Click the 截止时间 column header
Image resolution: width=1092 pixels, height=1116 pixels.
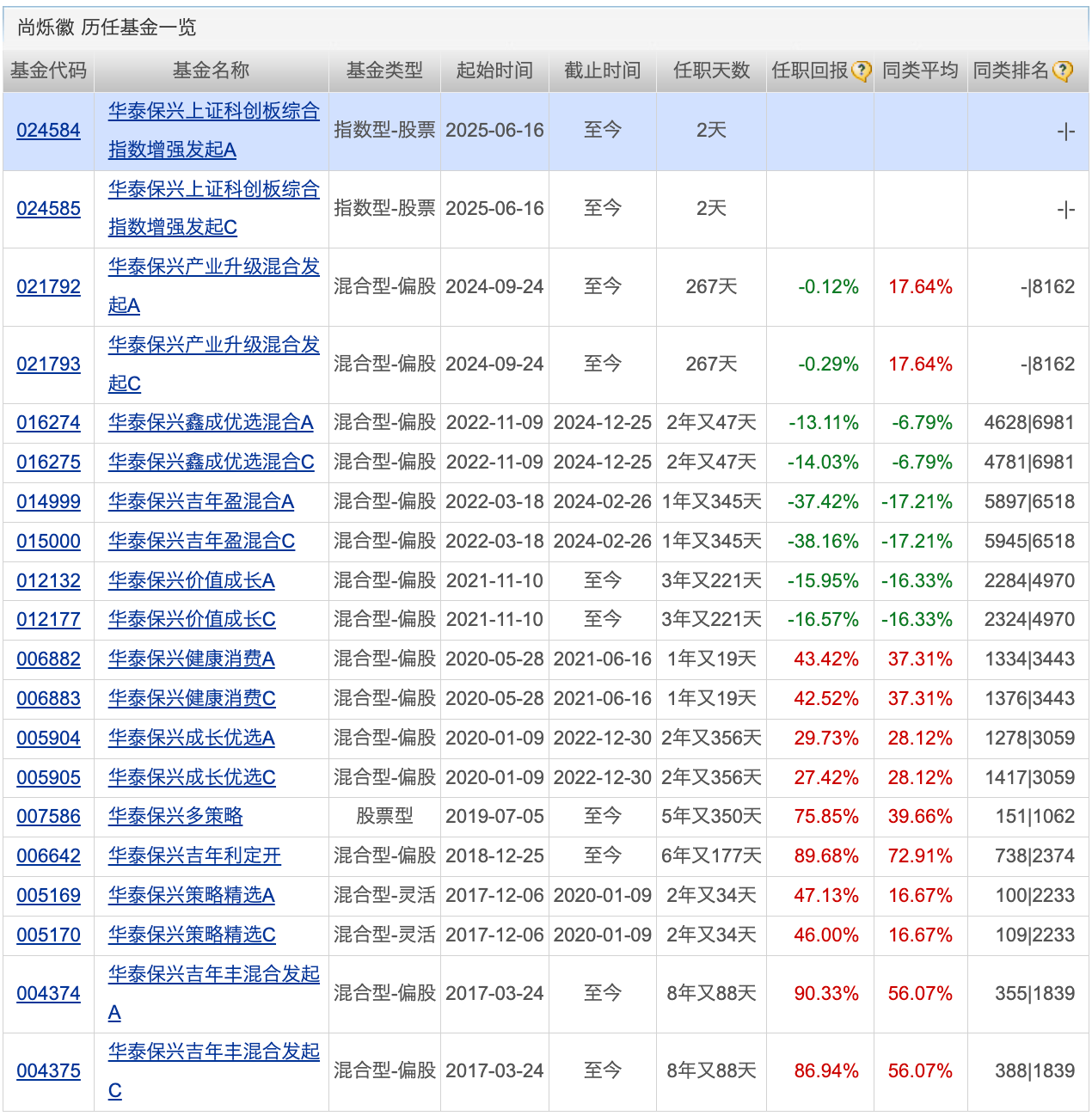tap(602, 71)
